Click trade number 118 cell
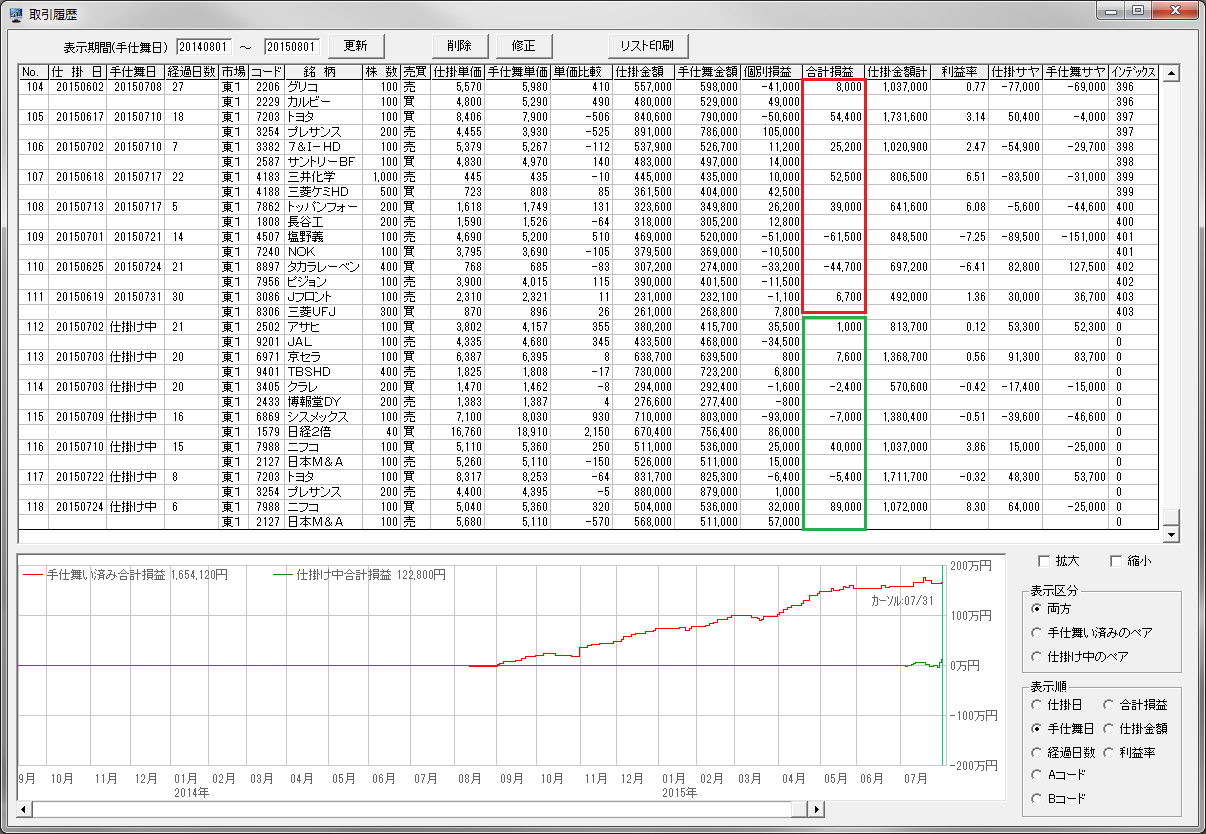Image resolution: width=1206 pixels, height=834 pixels. (32, 507)
